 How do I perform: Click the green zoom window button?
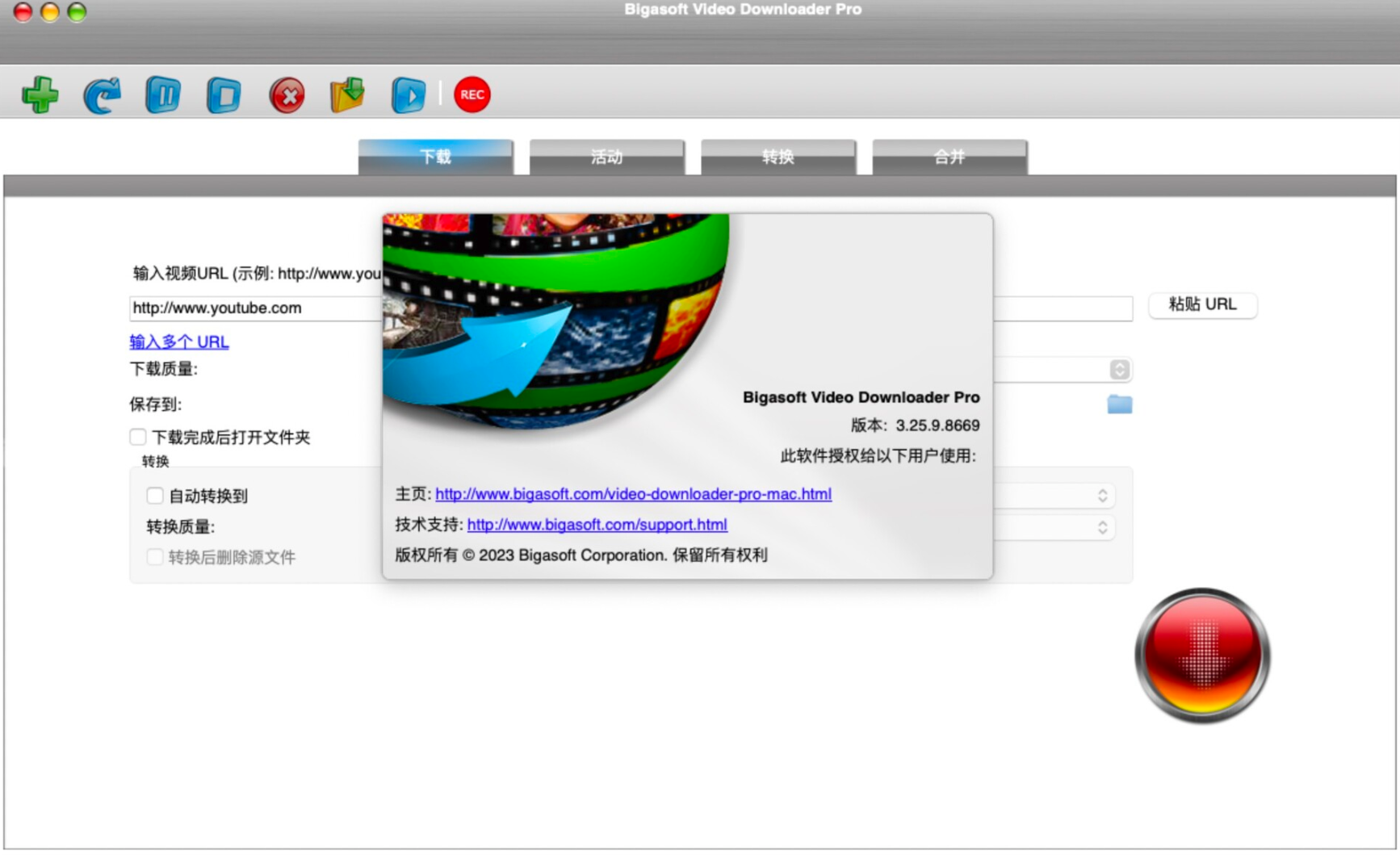tap(77, 12)
